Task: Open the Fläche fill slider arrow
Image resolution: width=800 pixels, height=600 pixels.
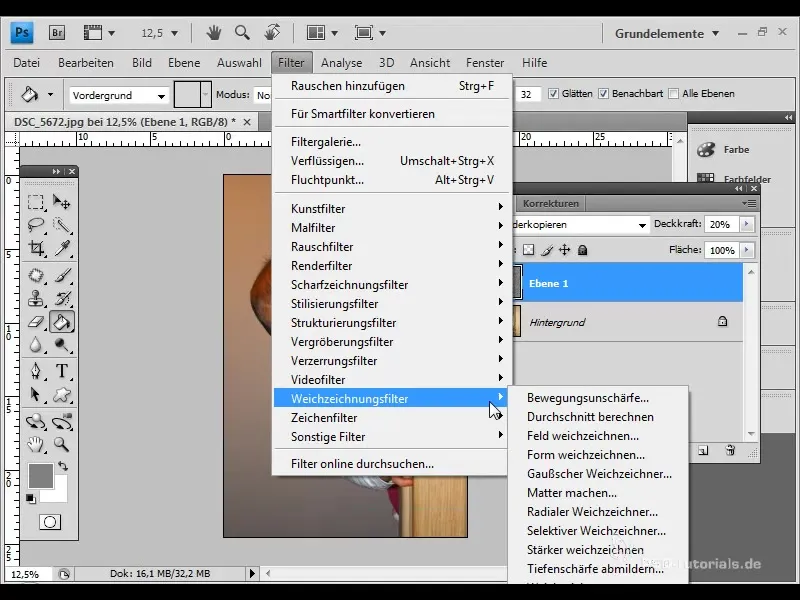Action: point(746,250)
